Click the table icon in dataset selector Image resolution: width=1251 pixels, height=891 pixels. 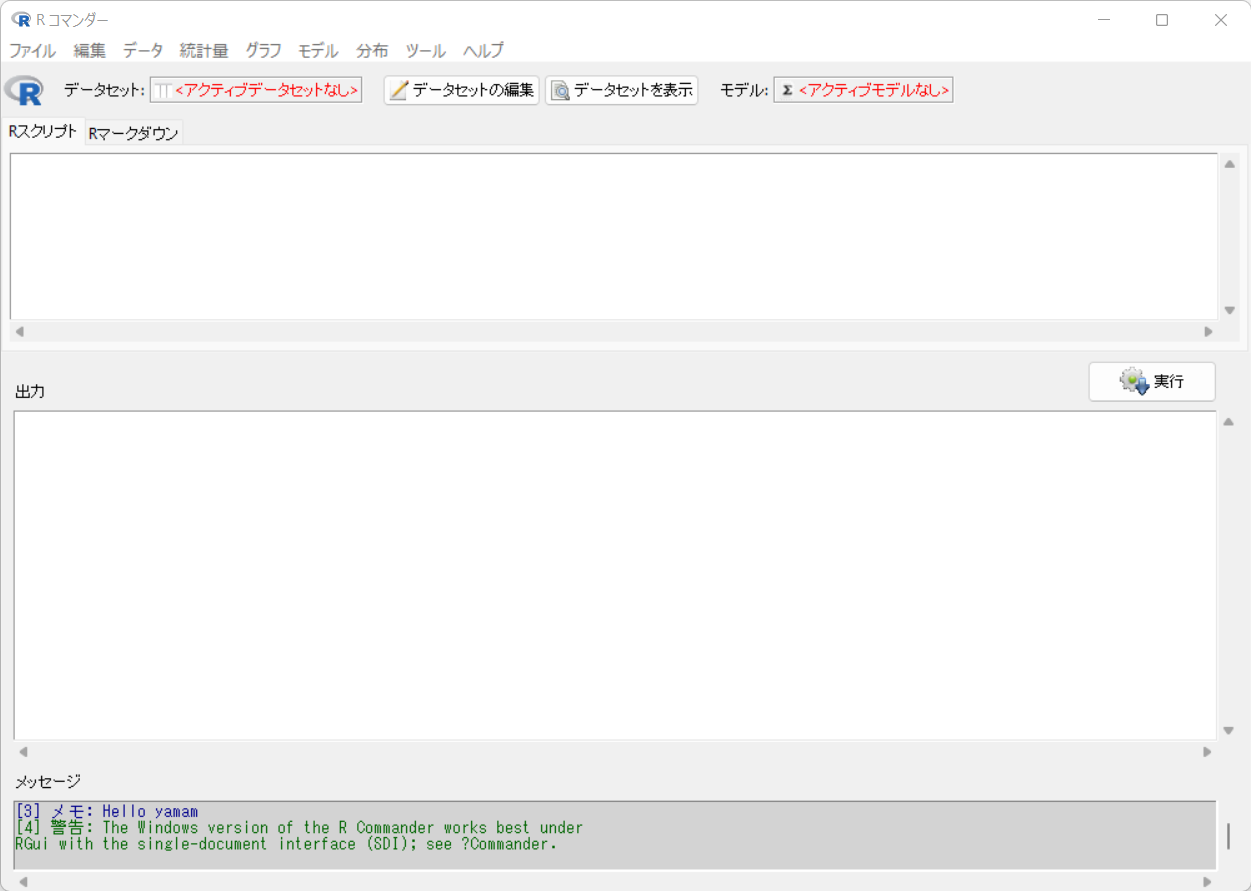(x=163, y=91)
